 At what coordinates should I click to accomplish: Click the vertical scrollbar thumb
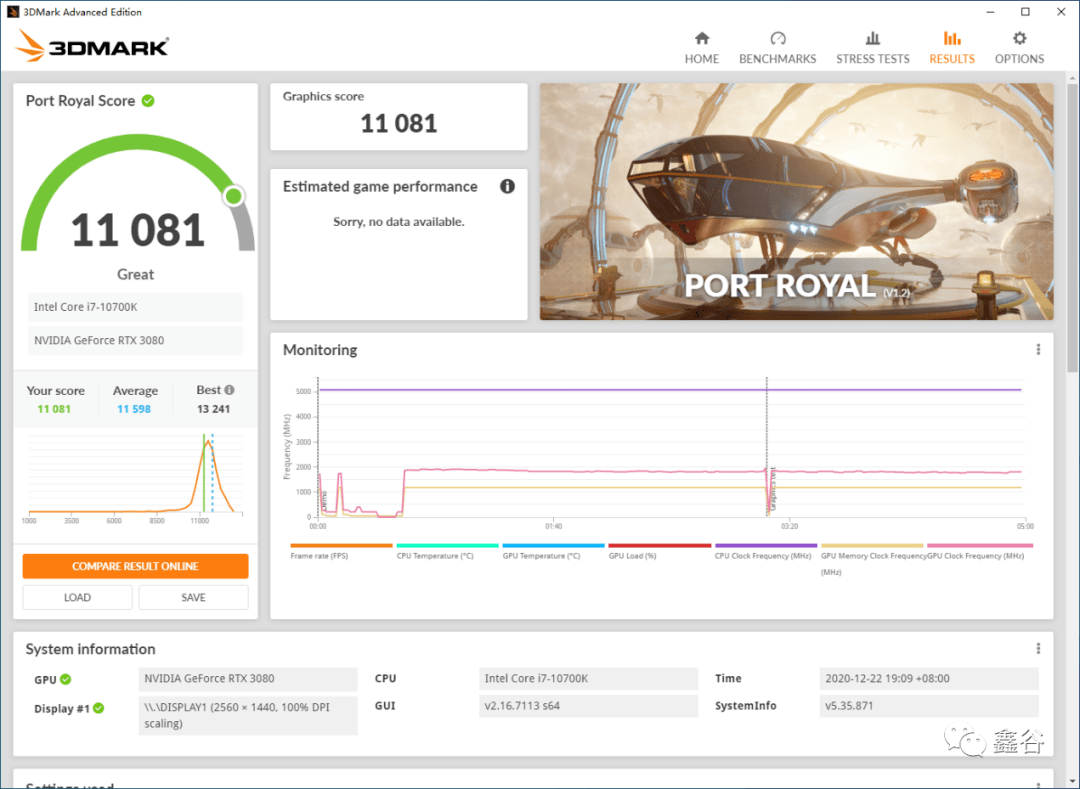[1072, 228]
